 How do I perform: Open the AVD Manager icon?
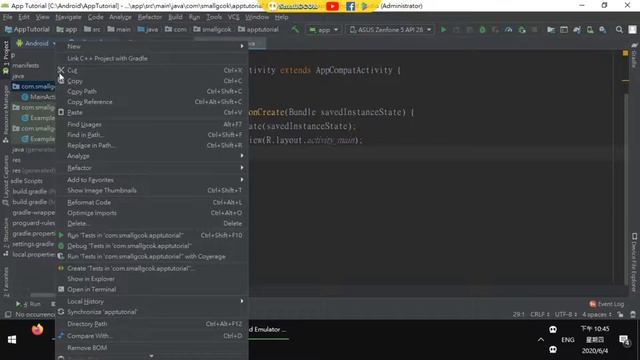point(590,30)
